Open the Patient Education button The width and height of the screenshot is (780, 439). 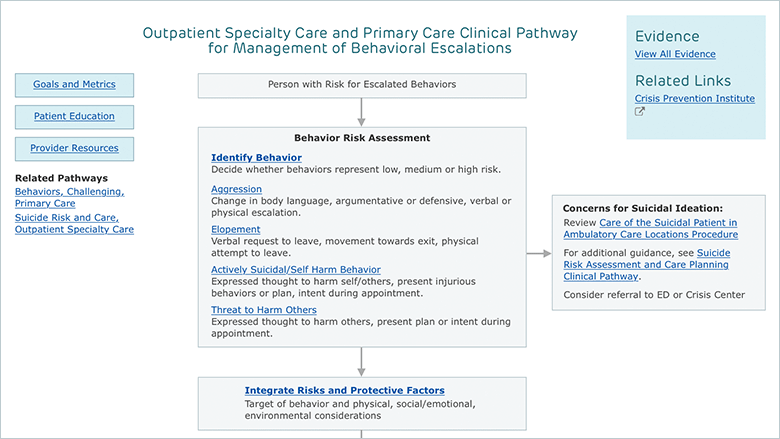coord(74,117)
